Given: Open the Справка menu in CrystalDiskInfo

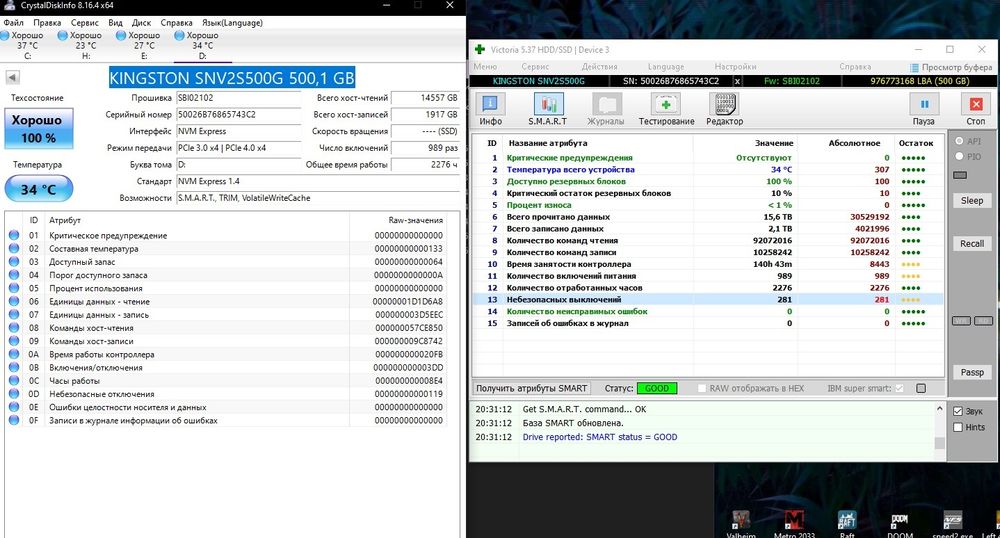Looking at the screenshot, I should (x=177, y=22).
